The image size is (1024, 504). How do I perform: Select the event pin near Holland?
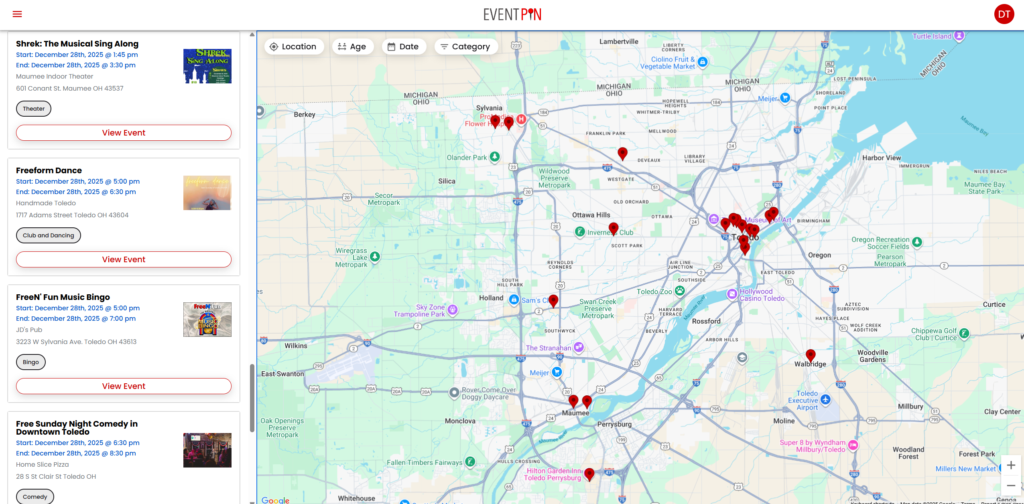pyautogui.click(x=553, y=300)
